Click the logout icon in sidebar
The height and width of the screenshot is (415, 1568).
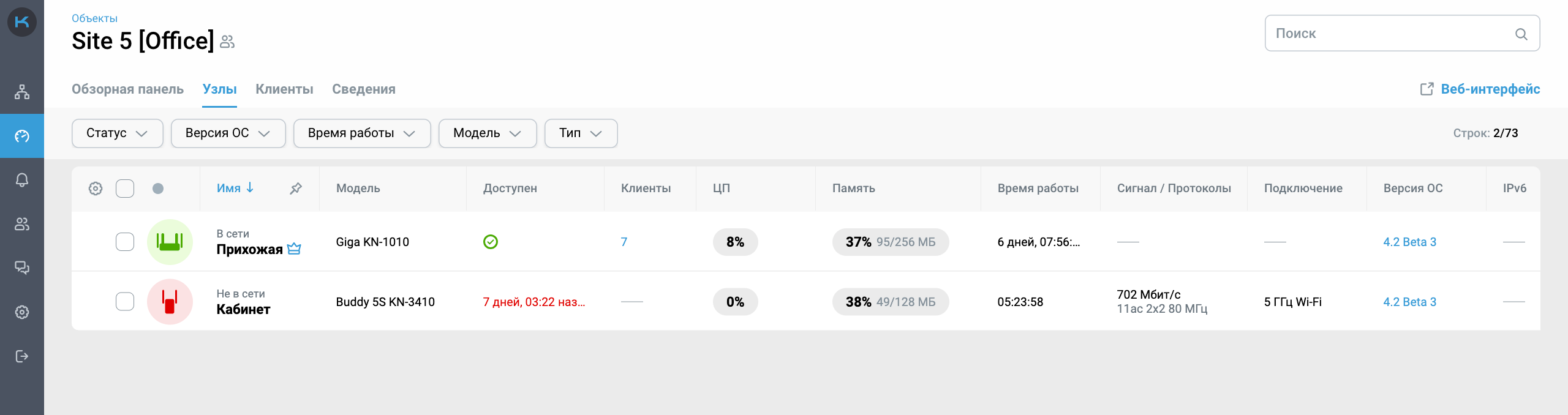[x=22, y=356]
